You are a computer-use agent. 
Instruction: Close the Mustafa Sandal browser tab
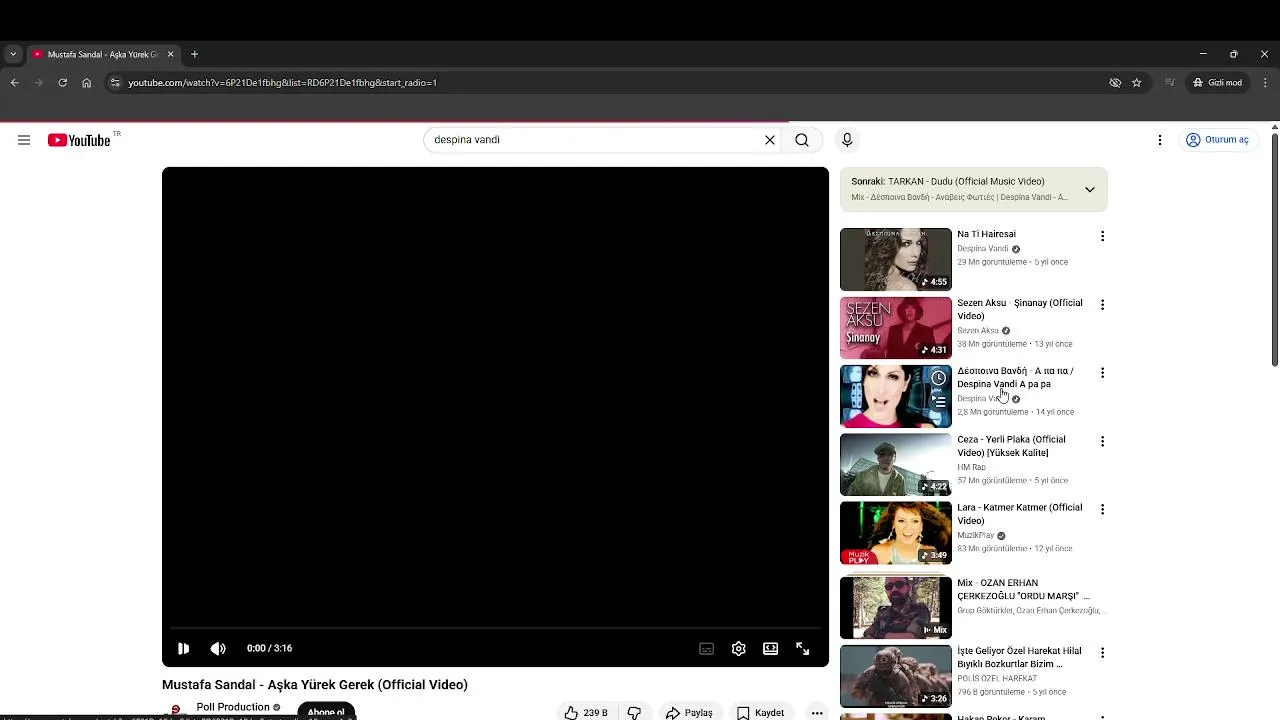[x=170, y=54]
